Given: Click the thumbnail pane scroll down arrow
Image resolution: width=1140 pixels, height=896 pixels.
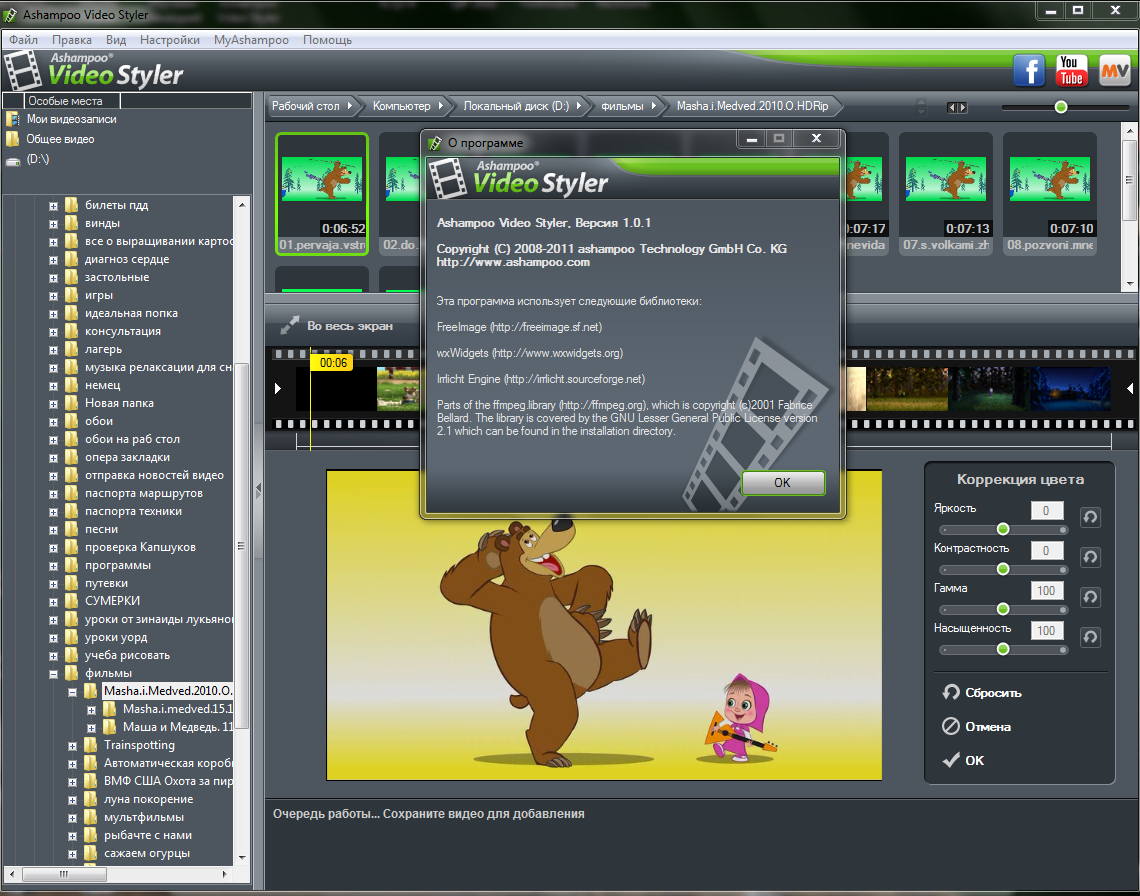Looking at the screenshot, I should (x=1130, y=284).
